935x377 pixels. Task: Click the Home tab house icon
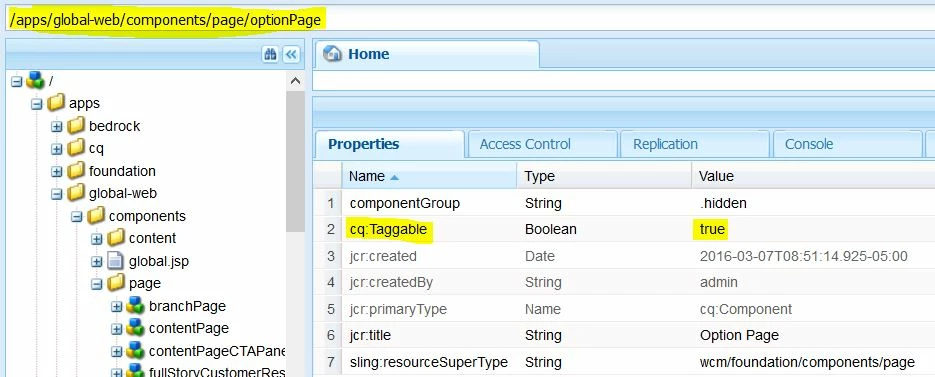[332, 54]
